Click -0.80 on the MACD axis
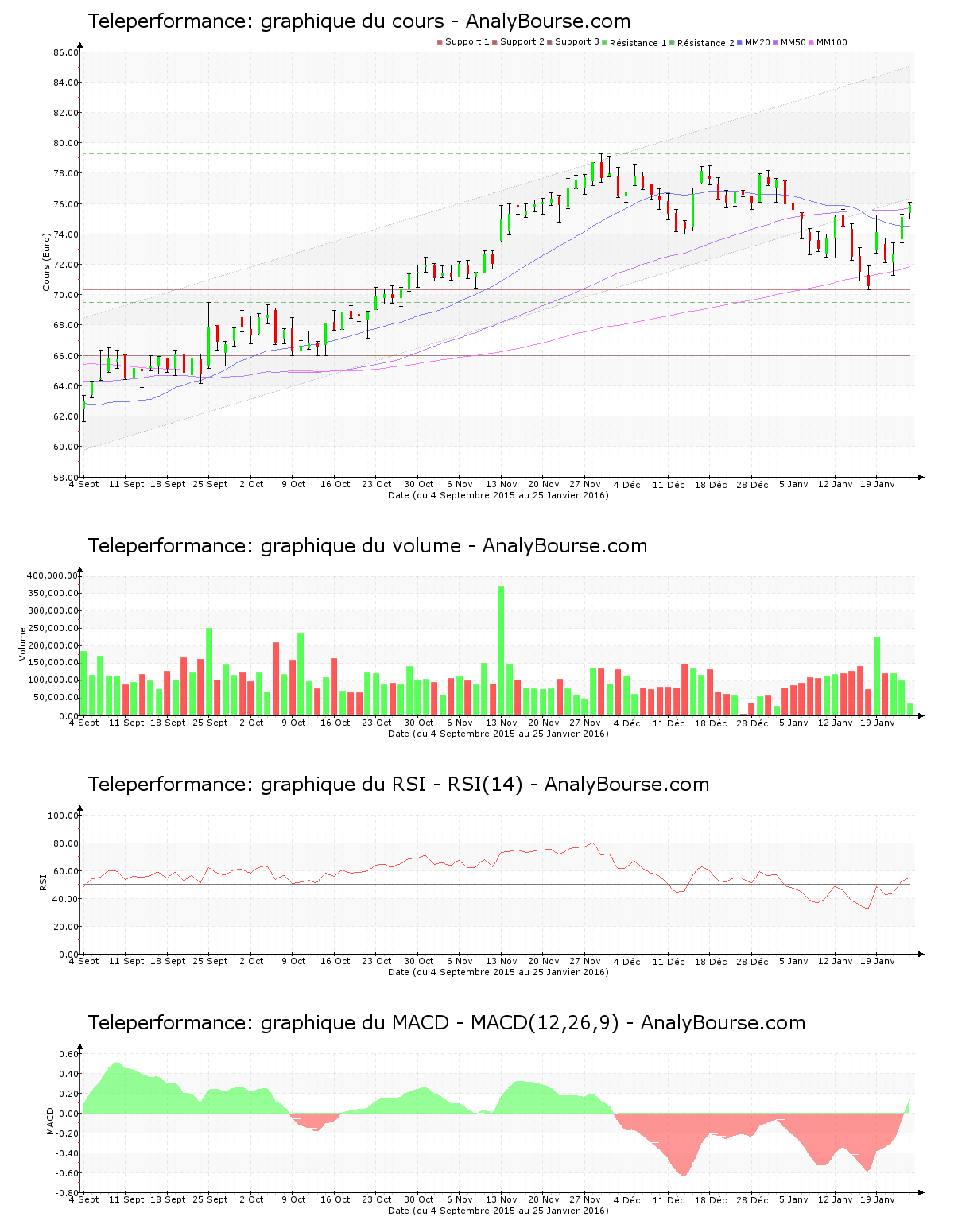954x1232 pixels. [67, 1193]
